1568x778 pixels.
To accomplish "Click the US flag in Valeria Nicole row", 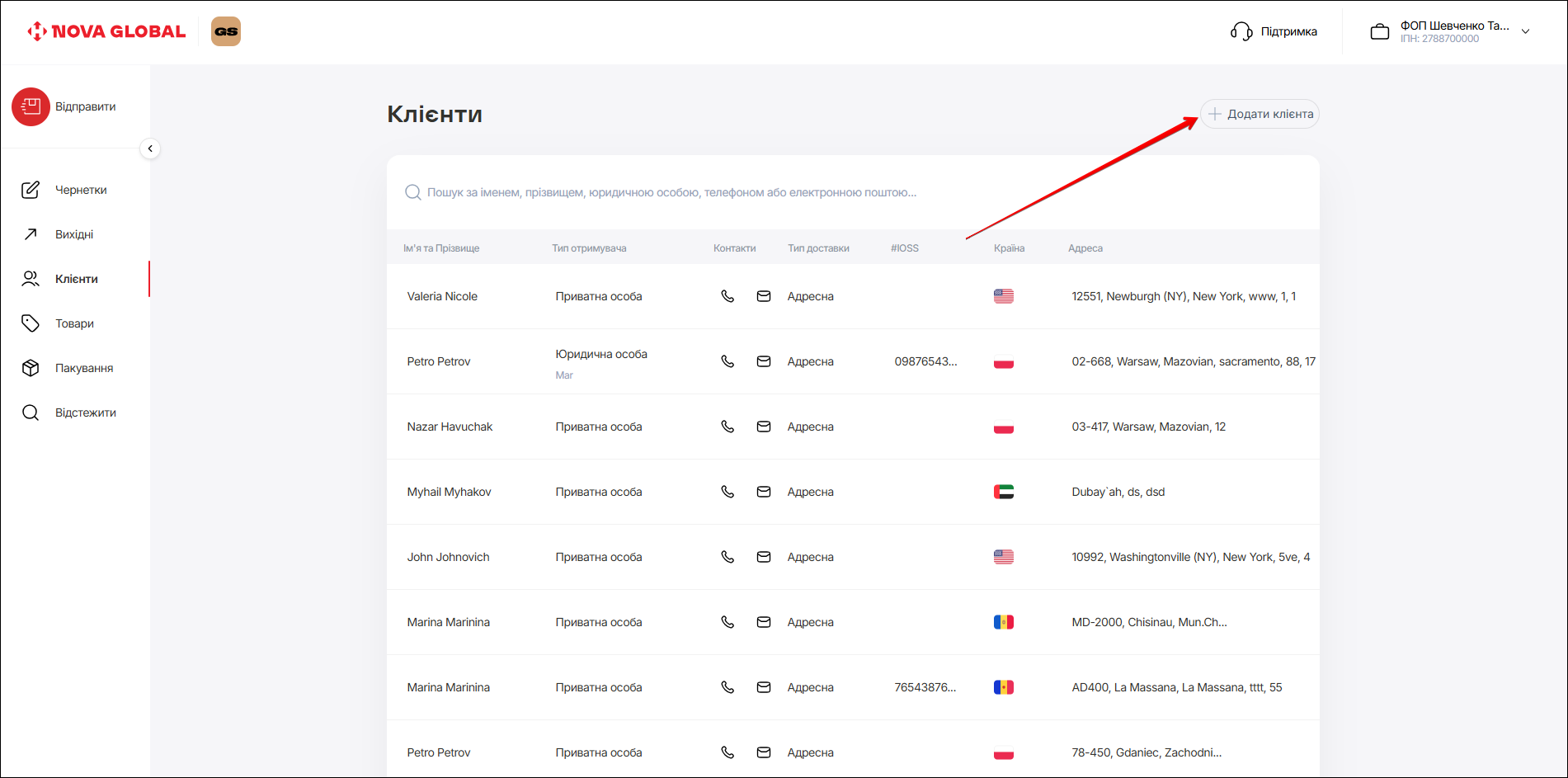I will point(1003,296).
